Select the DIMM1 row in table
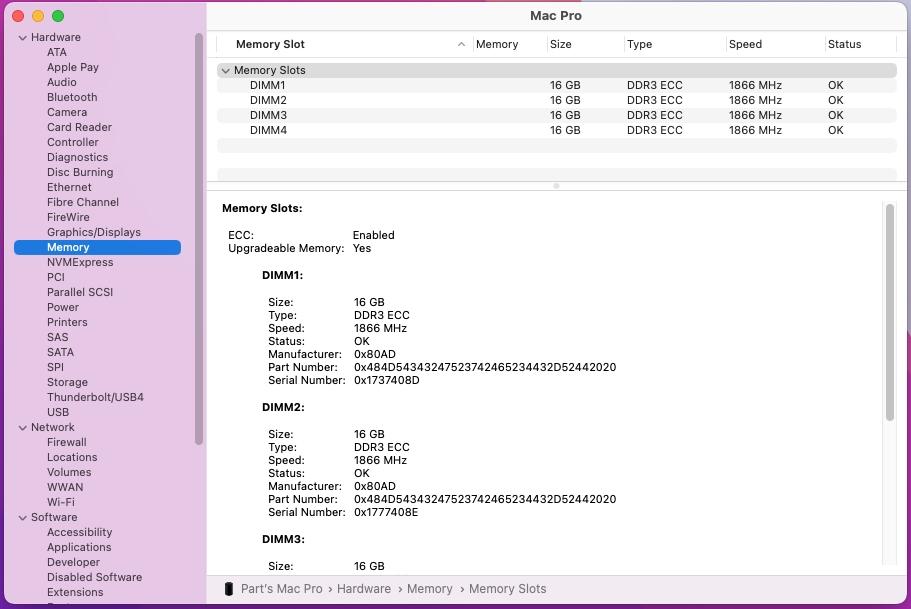The width and height of the screenshot is (911, 609). click(x=268, y=86)
